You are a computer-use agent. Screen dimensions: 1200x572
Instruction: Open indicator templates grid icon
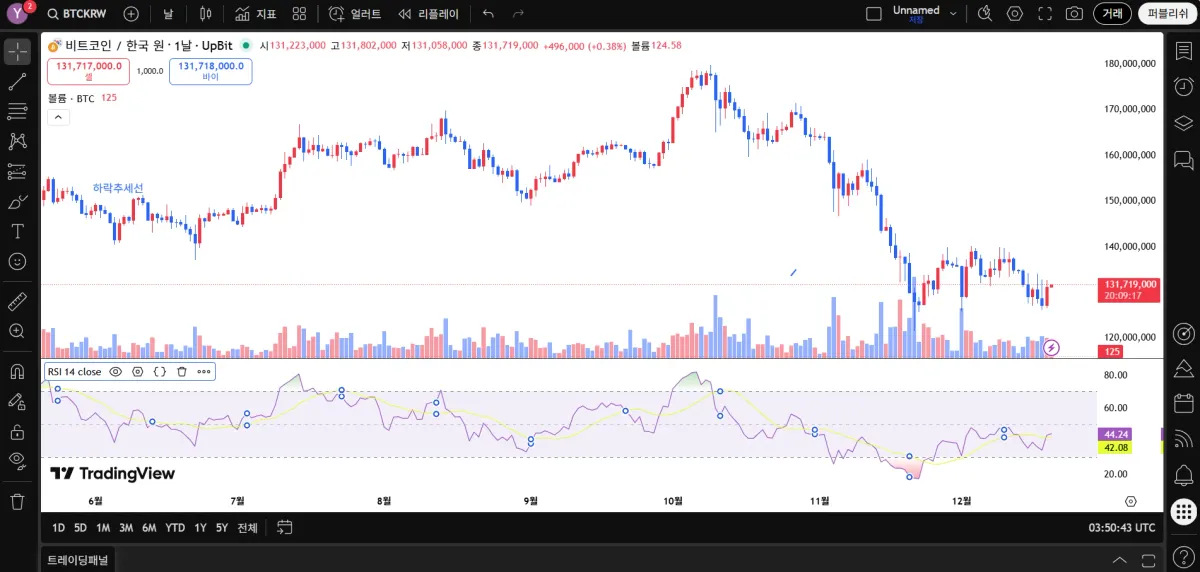299,14
